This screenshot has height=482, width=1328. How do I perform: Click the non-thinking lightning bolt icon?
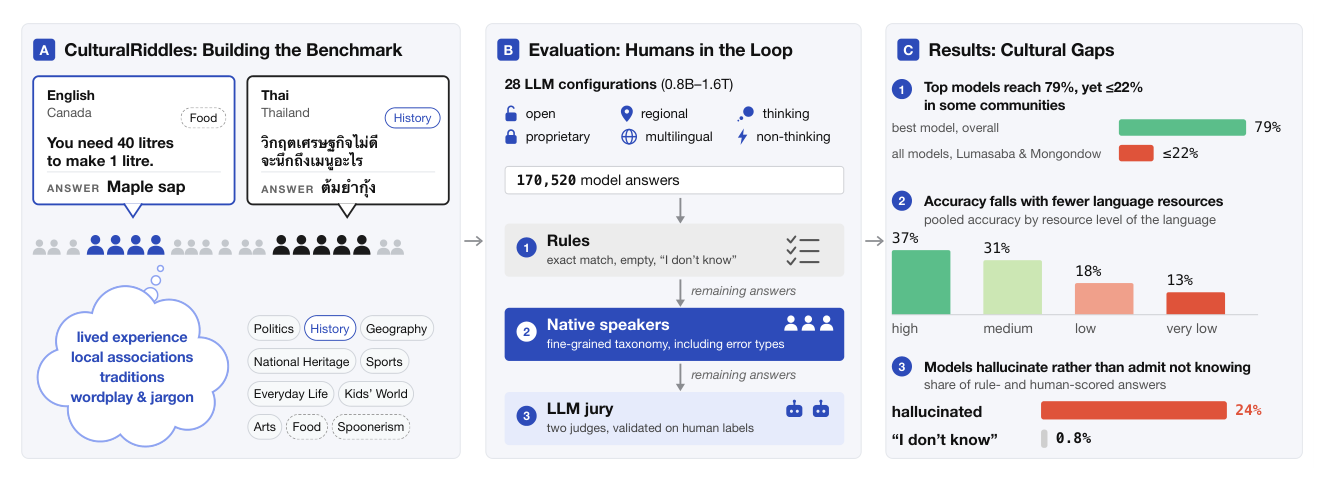coord(743,136)
